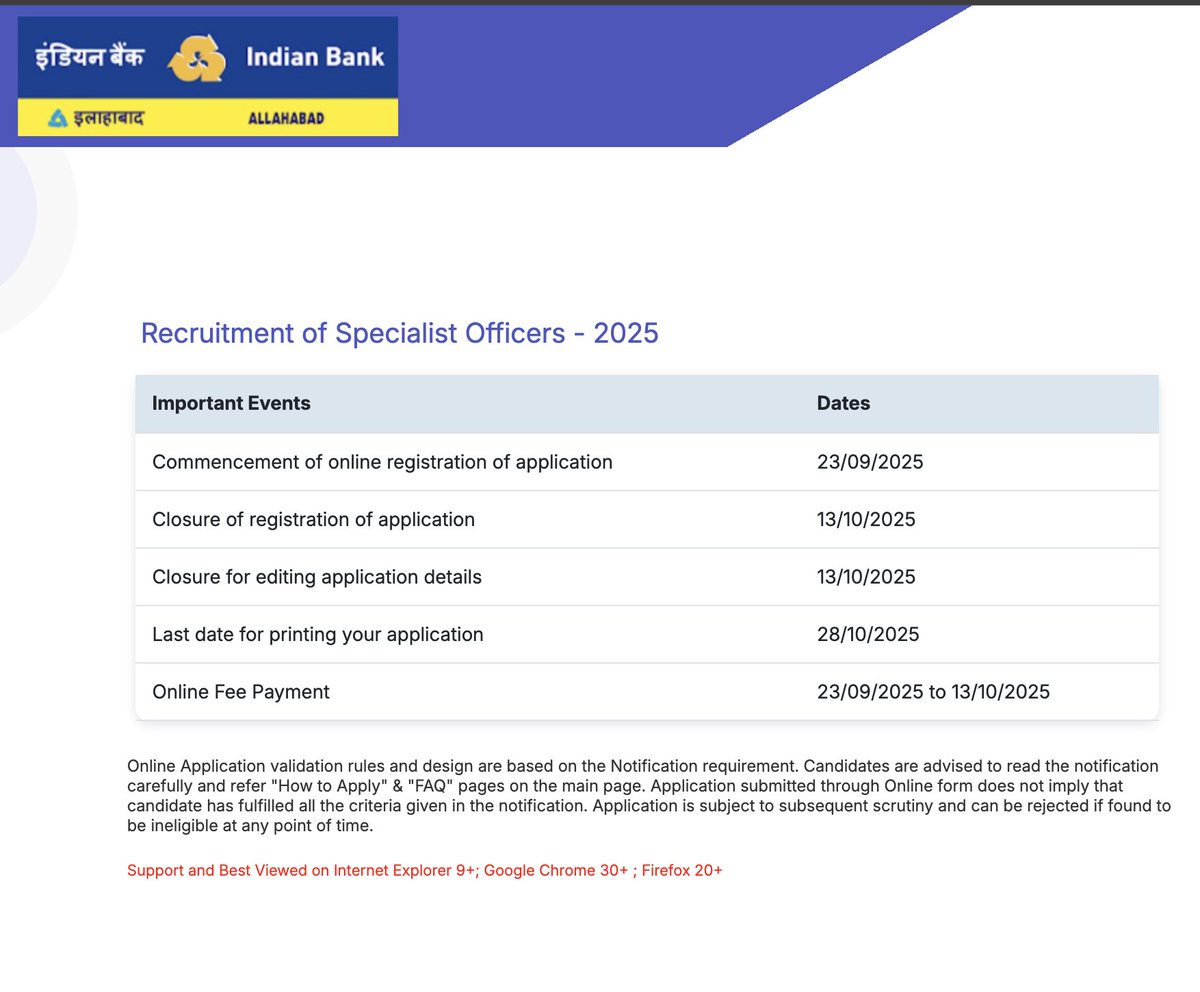
Task: Click the date "28/10/2025" cell
Action: [x=868, y=634]
